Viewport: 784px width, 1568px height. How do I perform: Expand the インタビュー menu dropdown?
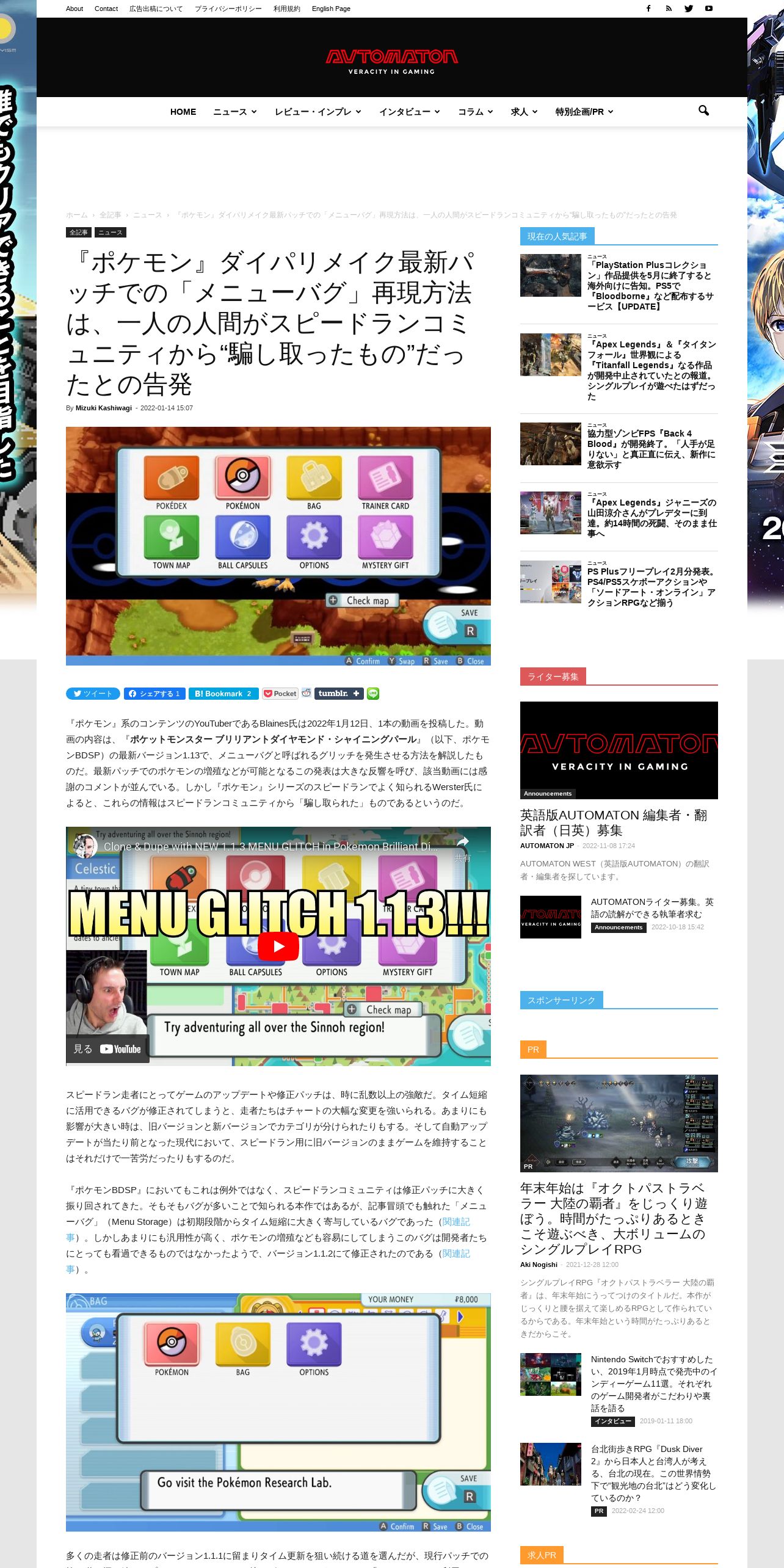[x=410, y=112]
